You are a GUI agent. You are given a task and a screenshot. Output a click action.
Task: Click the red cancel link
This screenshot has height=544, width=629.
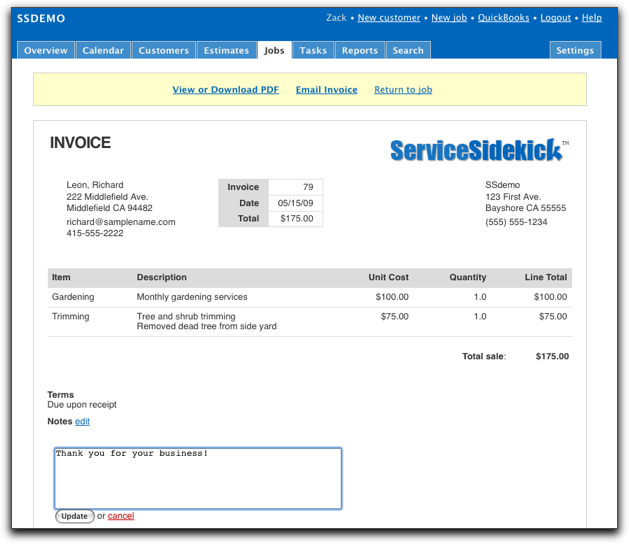click(121, 516)
